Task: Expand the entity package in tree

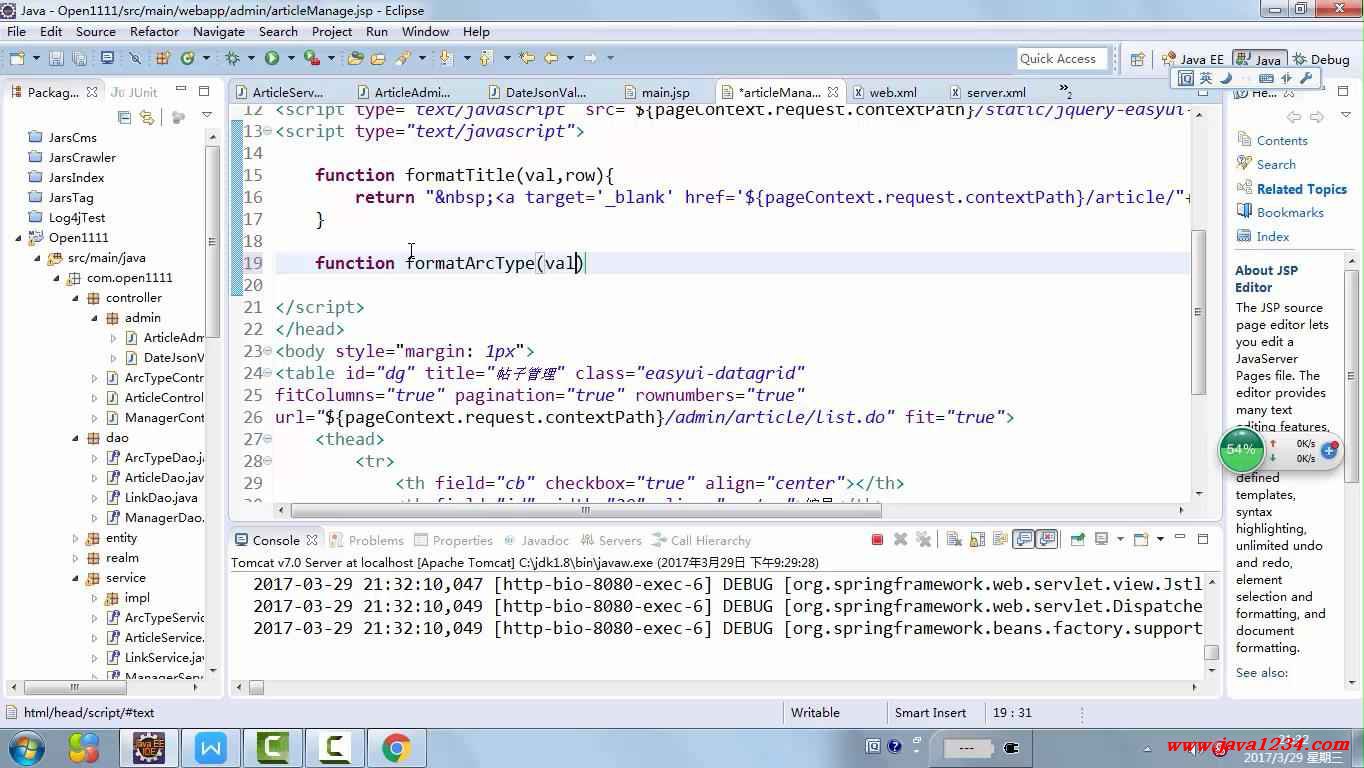Action: click(x=76, y=538)
